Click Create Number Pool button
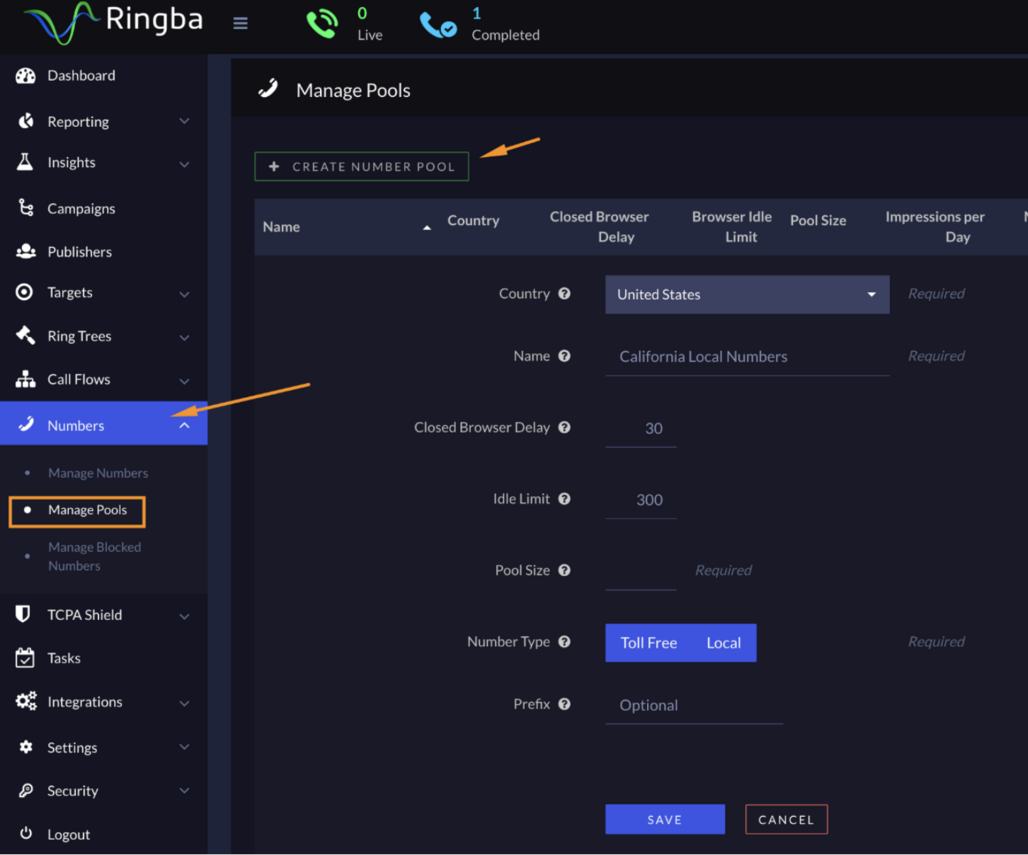 click(x=361, y=167)
